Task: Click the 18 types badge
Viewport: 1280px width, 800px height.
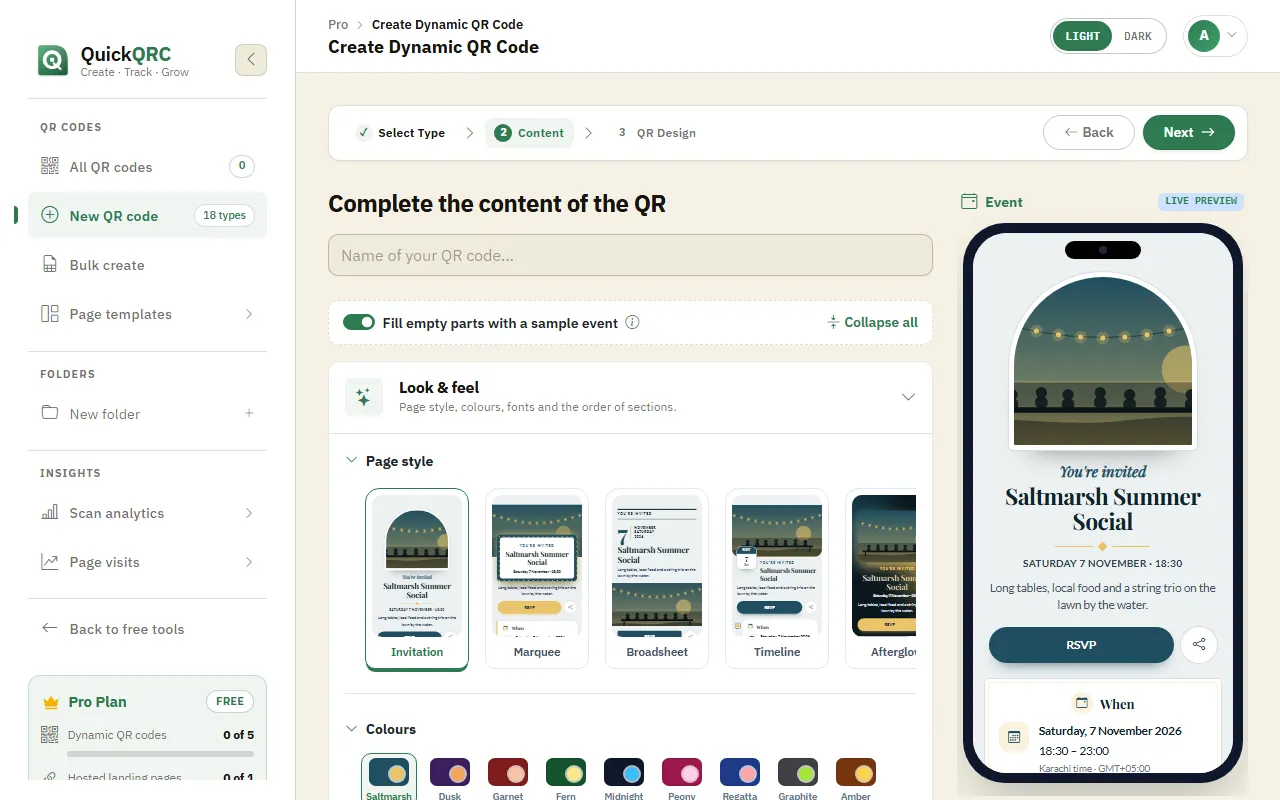Action: pyautogui.click(x=224, y=215)
